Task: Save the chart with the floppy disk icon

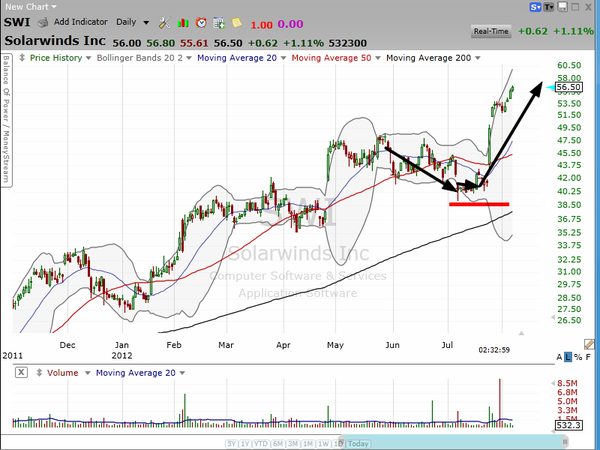Action: [562, 7]
